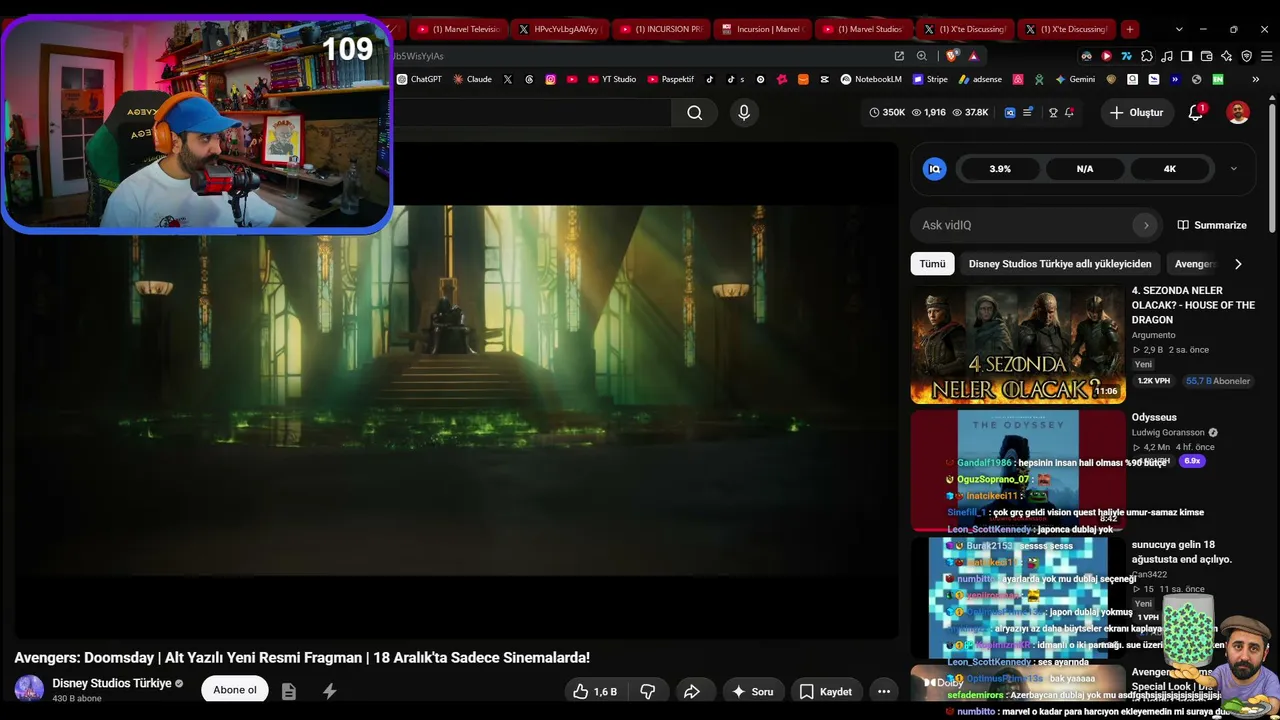Like the video showing 1,6 B
Viewport: 1280px width, 720px height.
(595, 691)
